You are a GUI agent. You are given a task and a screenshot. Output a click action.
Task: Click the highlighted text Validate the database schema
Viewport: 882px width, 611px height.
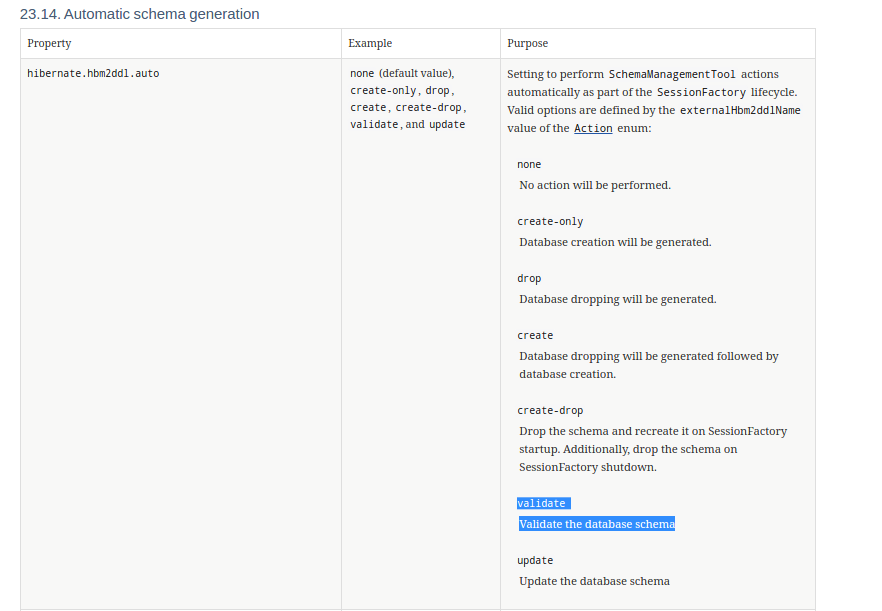(596, 523)
